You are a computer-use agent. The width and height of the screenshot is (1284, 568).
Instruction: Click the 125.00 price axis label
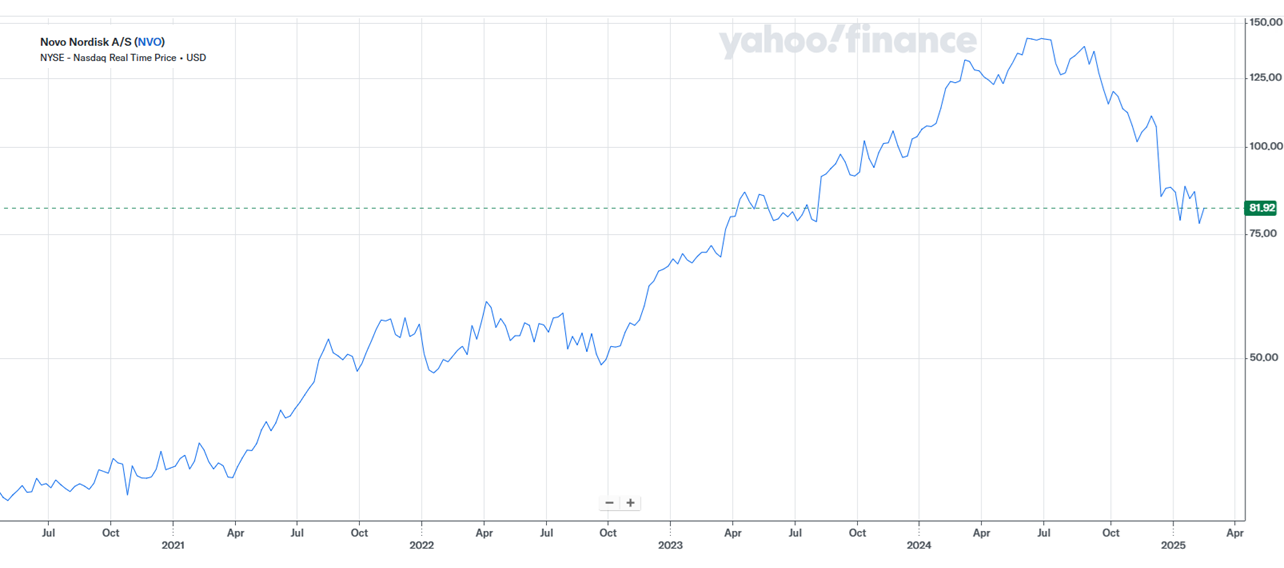tap(1265, 77)
